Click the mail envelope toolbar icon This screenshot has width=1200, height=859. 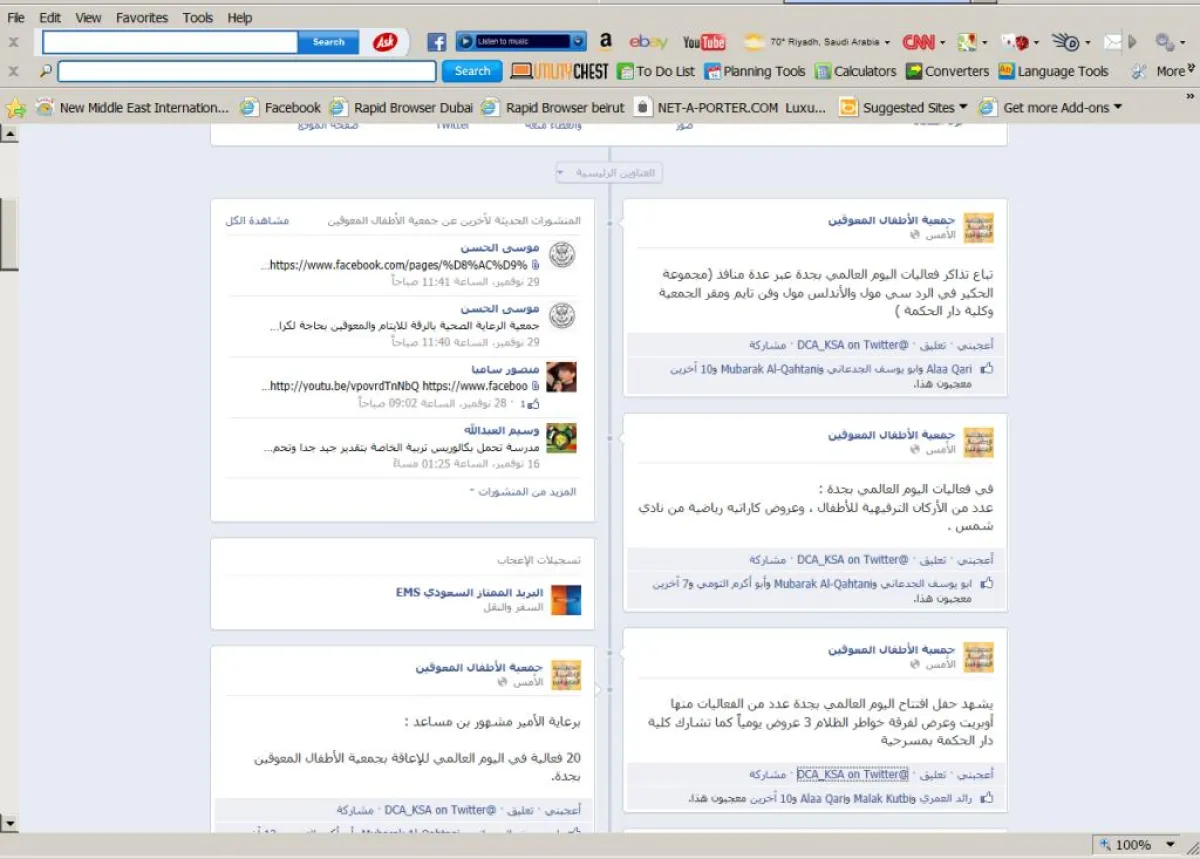tap(1112, 42)
